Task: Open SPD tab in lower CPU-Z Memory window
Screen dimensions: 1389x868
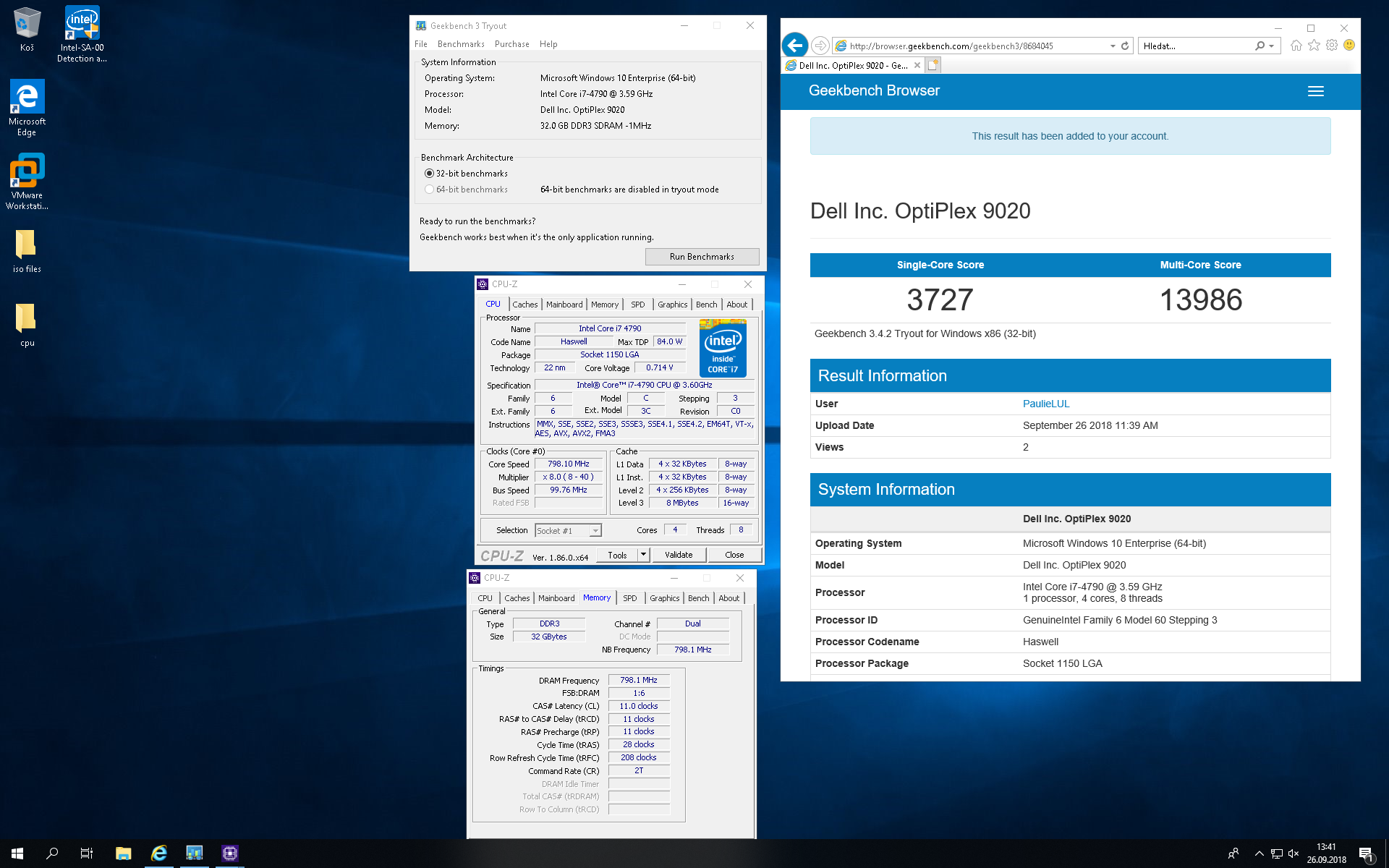Action: tap(630, 598)
